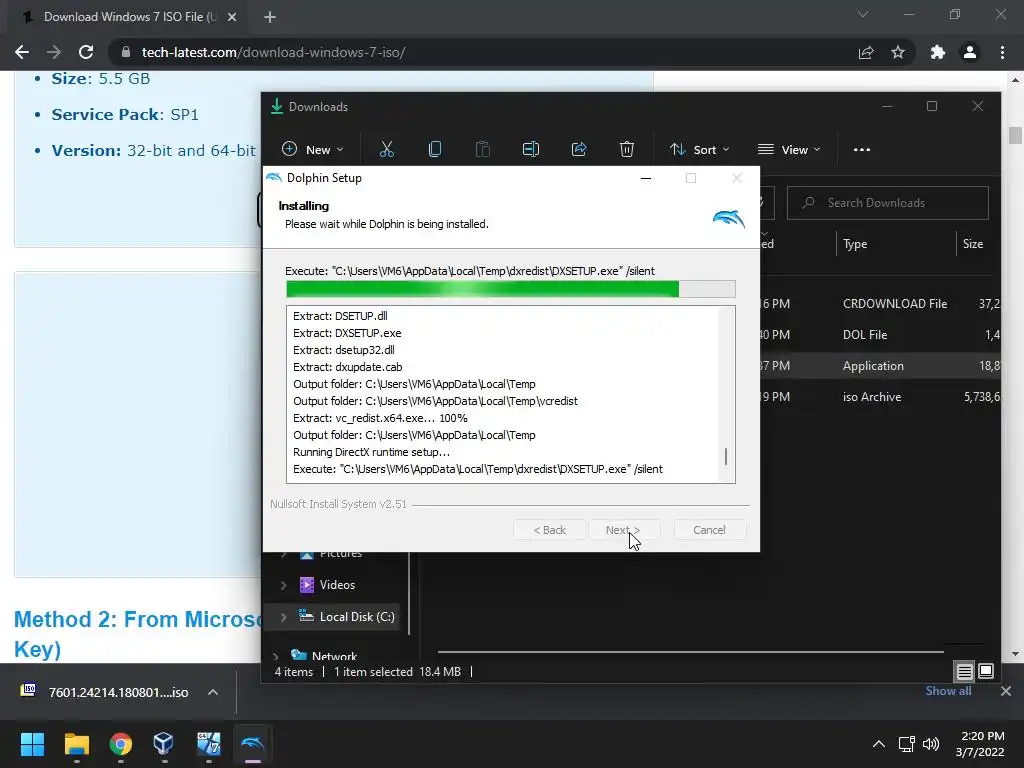Open Chrome profile avatar icon
The image size is (1024, 768).
click(970, 52)
